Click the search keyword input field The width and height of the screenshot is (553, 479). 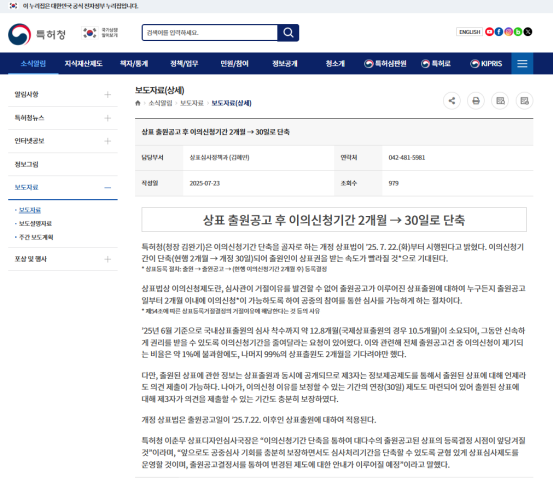(210, 33)
